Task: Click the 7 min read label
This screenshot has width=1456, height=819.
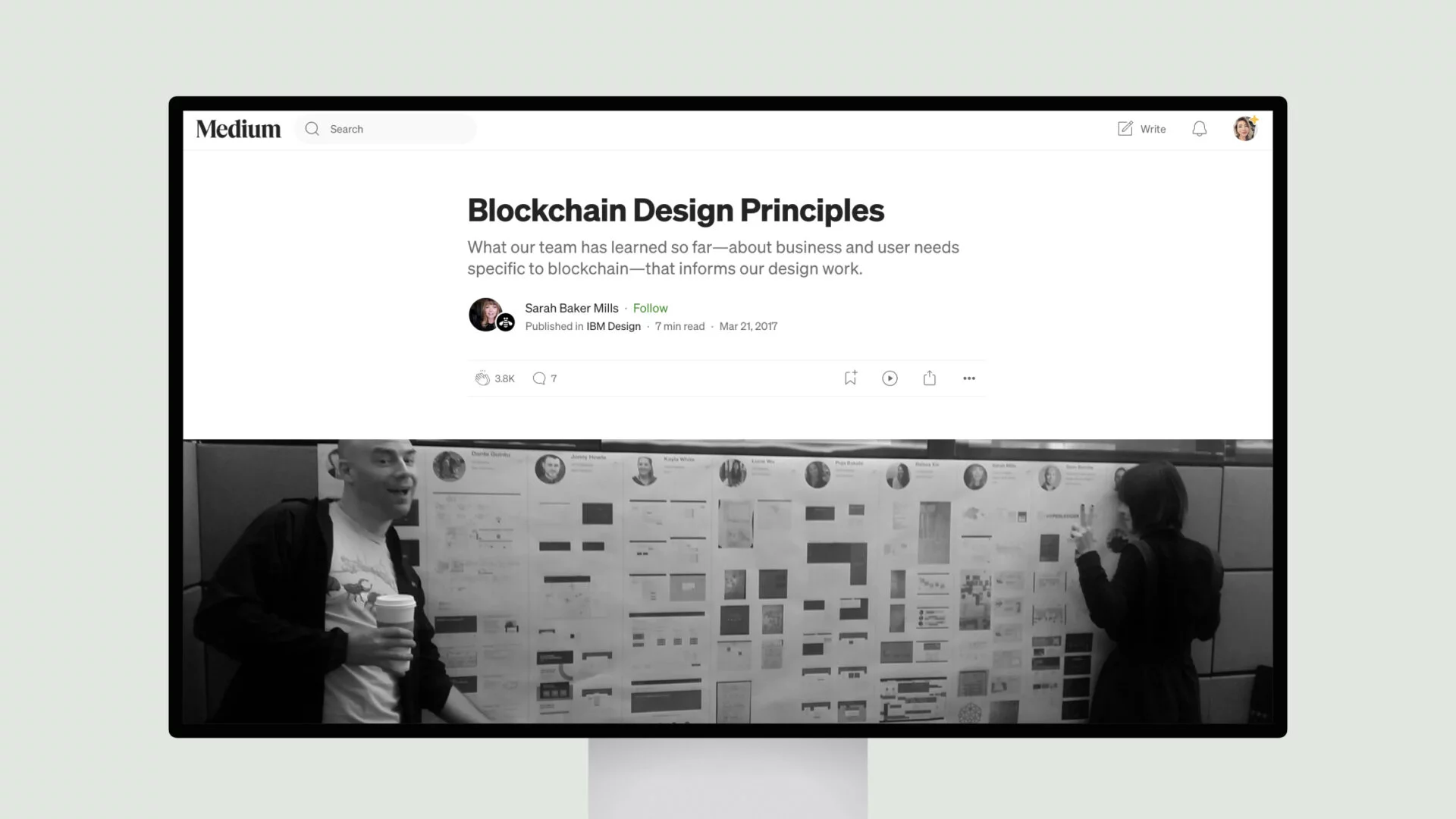Action: [680, 326]
